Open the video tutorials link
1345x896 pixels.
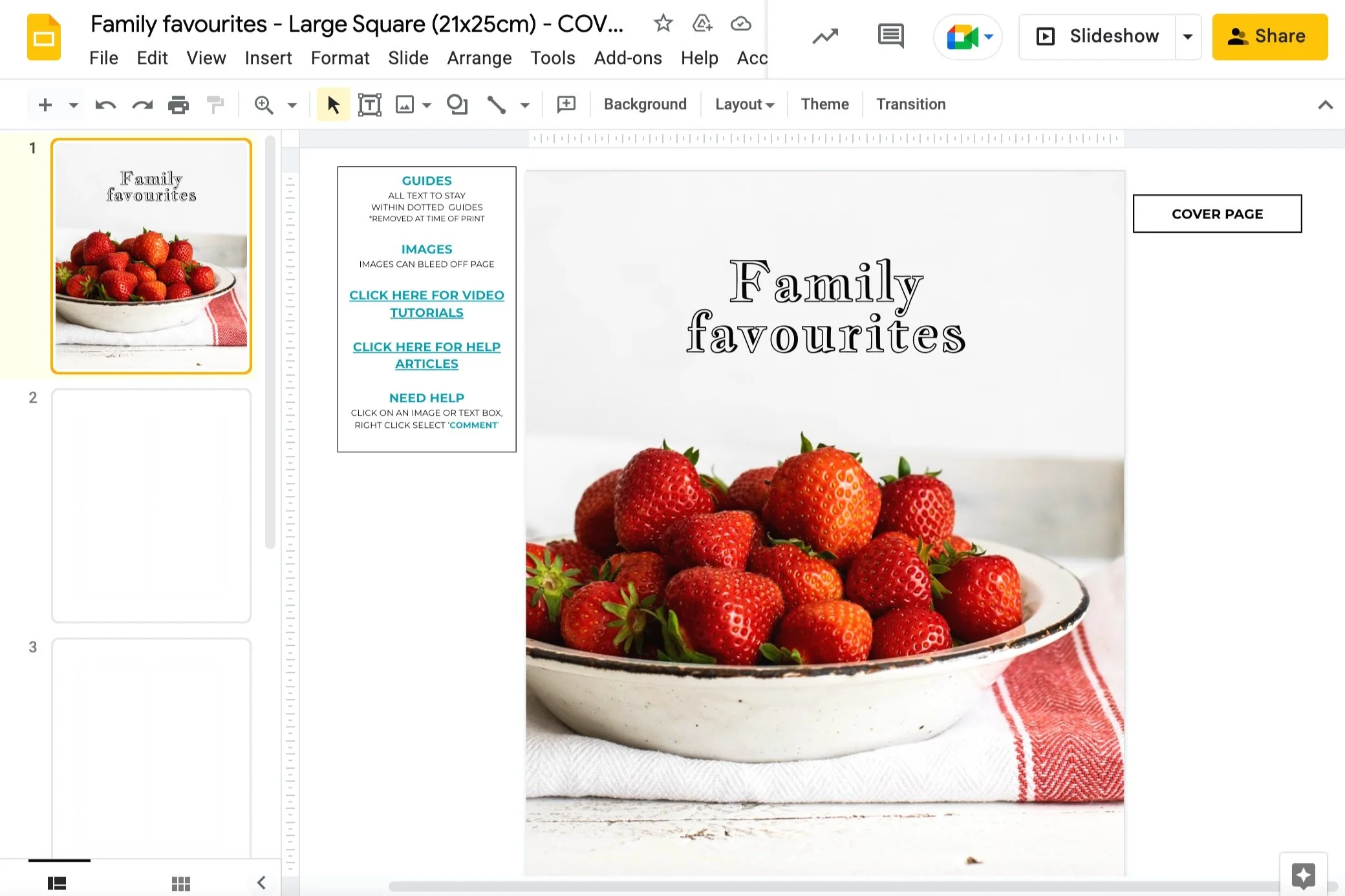[427, 303]
